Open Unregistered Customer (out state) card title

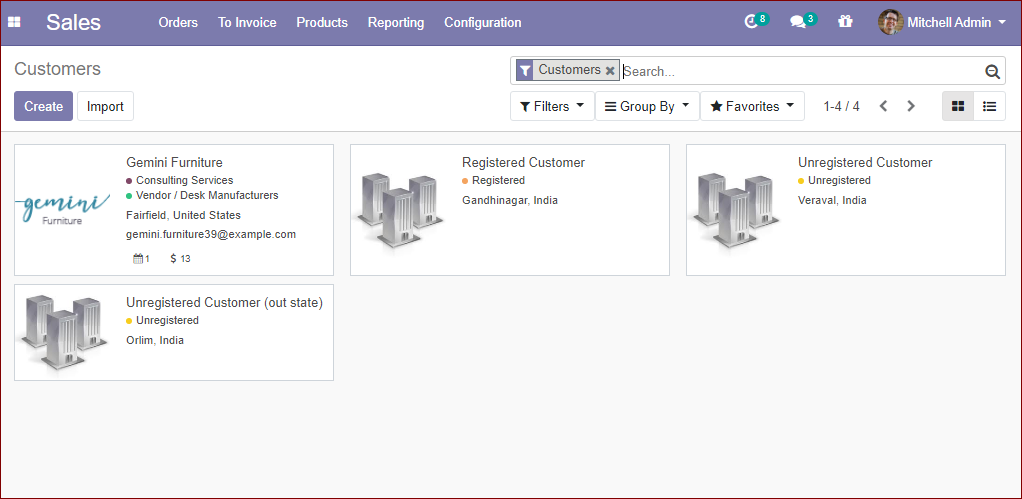click(224, 303)
